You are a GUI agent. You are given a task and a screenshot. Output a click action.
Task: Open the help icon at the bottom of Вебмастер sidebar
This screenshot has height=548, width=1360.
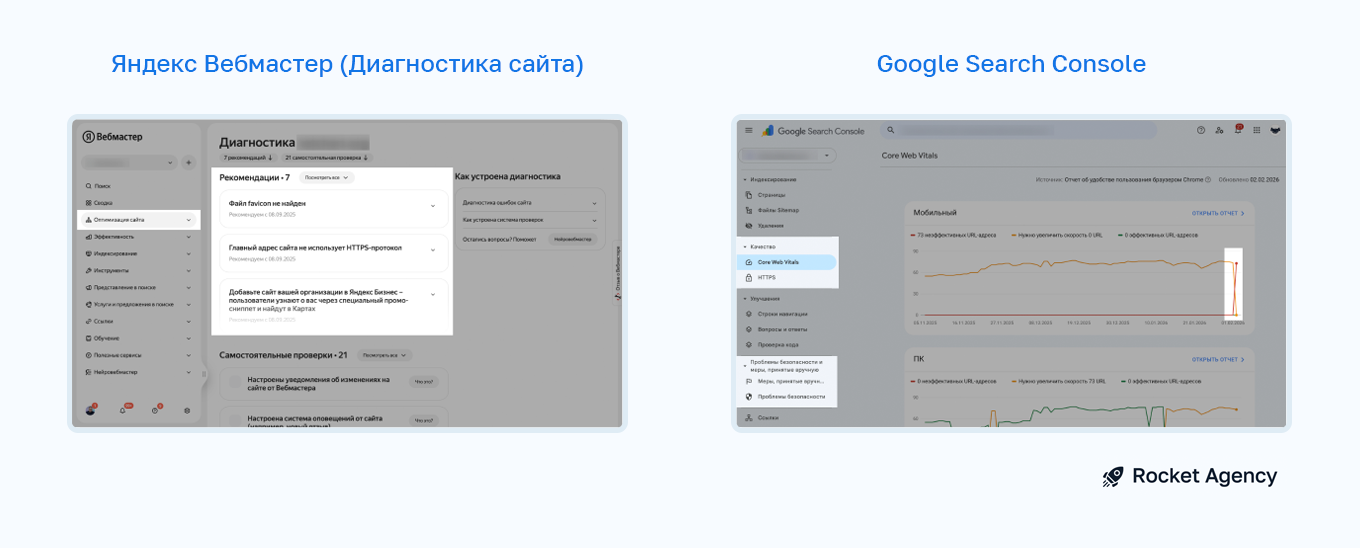coord(155,410)
